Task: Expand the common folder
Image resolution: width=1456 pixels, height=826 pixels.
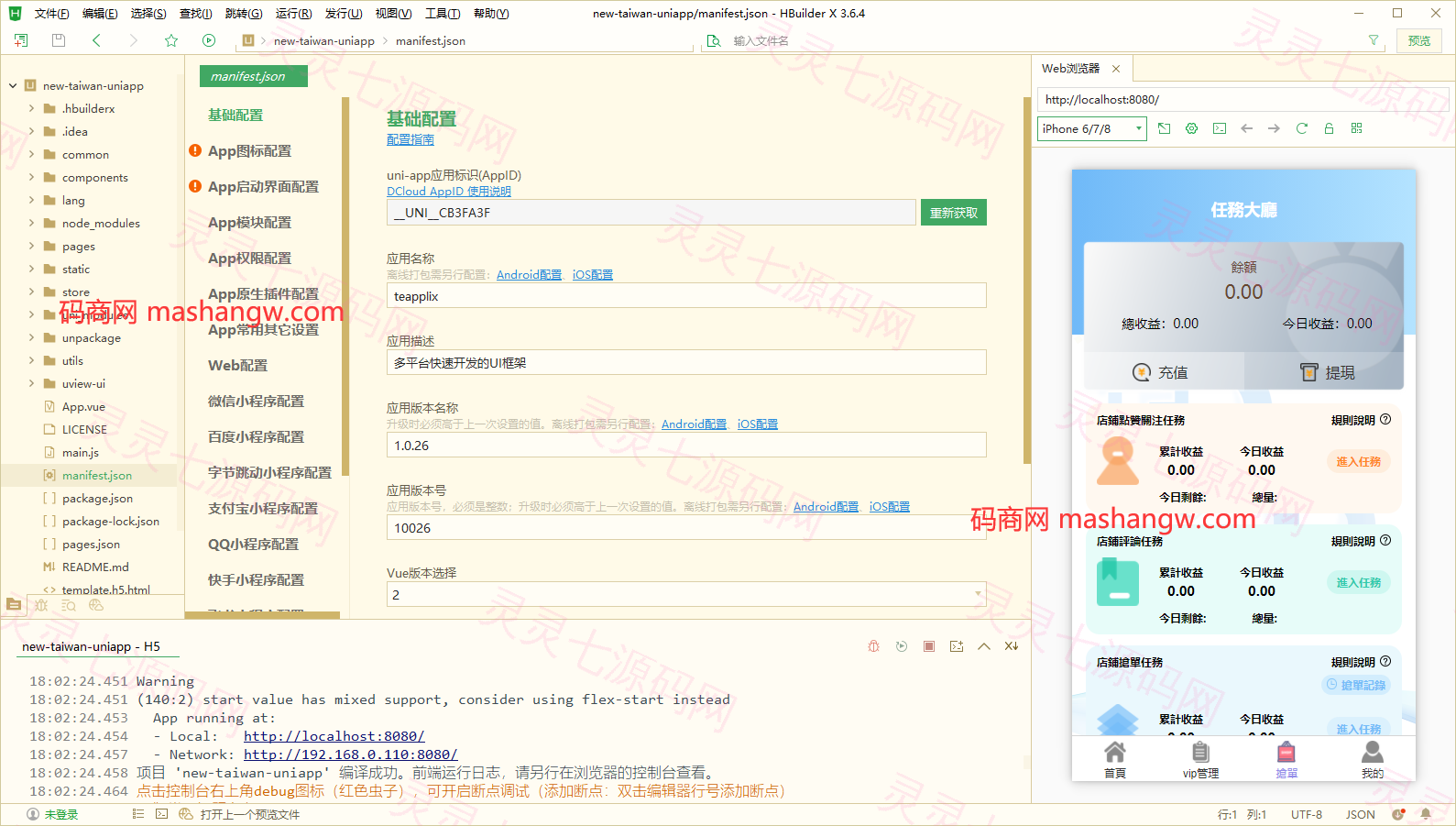Action: (32, 154)
